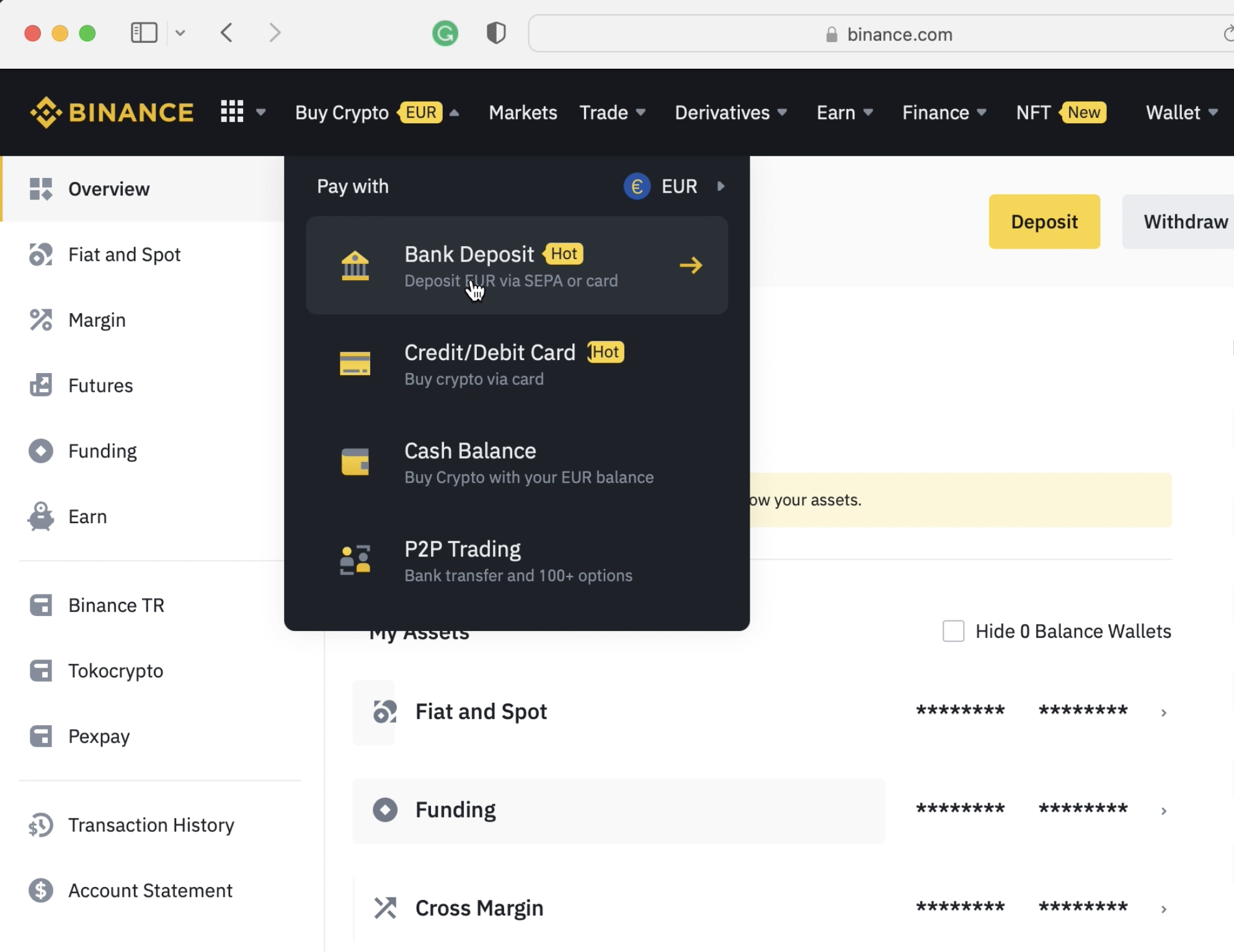The width and height of the screenshot is (1234, 952).
Task: Click the Funding row icon in My Assets
Action: [x=385, y=810]
